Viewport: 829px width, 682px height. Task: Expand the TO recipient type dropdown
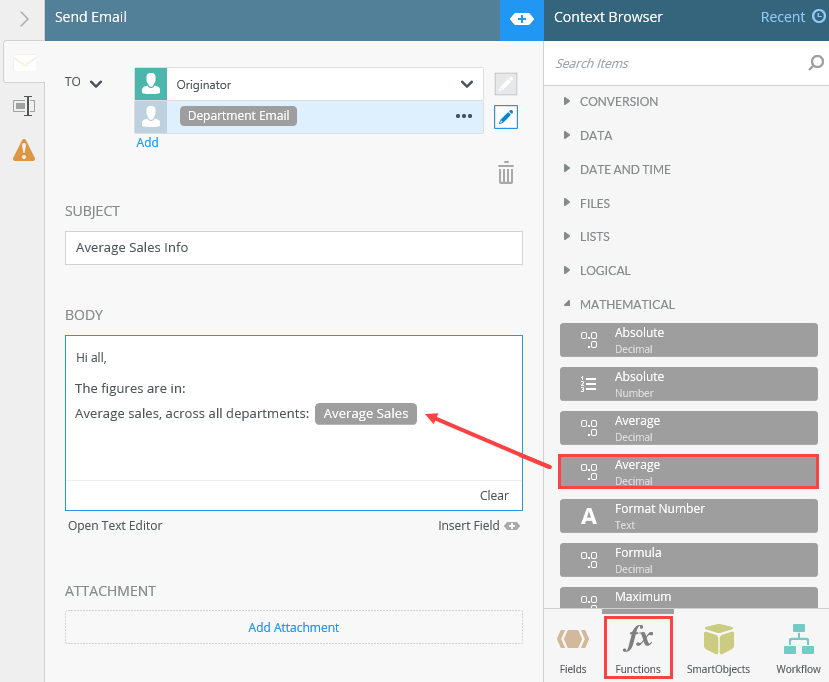pos(96,83)
